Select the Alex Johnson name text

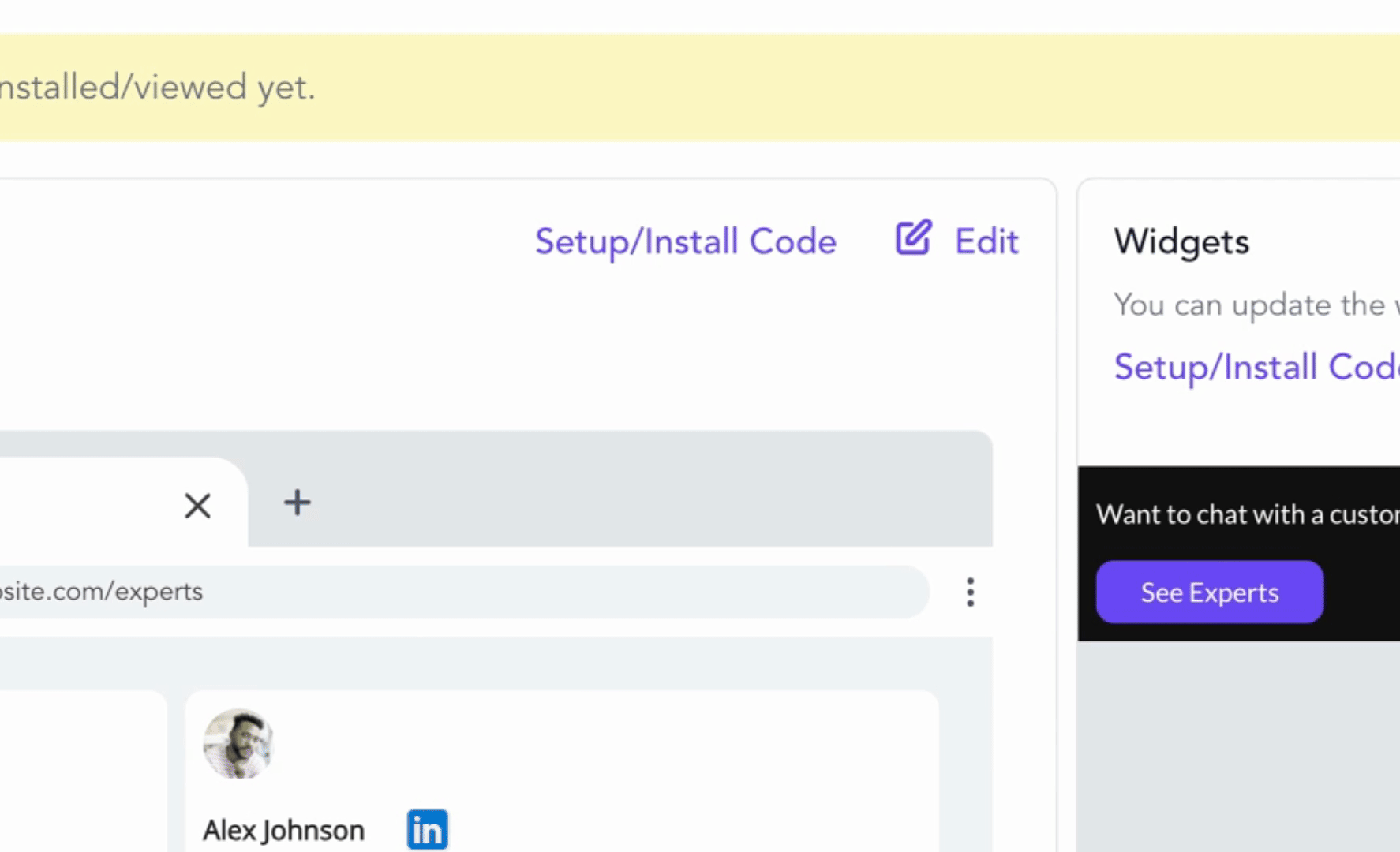click(x=283, y=831)
